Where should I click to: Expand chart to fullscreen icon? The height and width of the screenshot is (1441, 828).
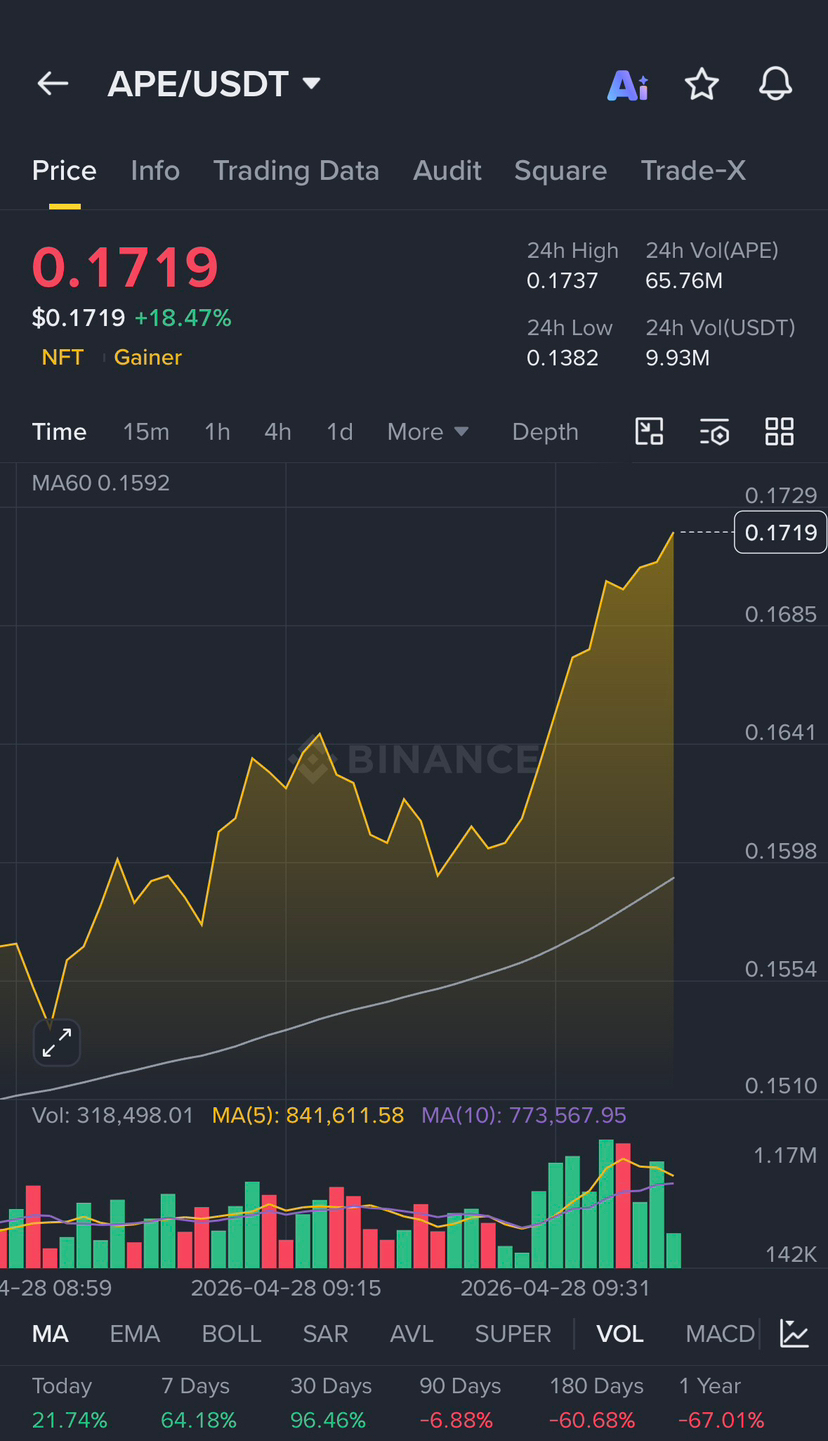pos(57,1043)
